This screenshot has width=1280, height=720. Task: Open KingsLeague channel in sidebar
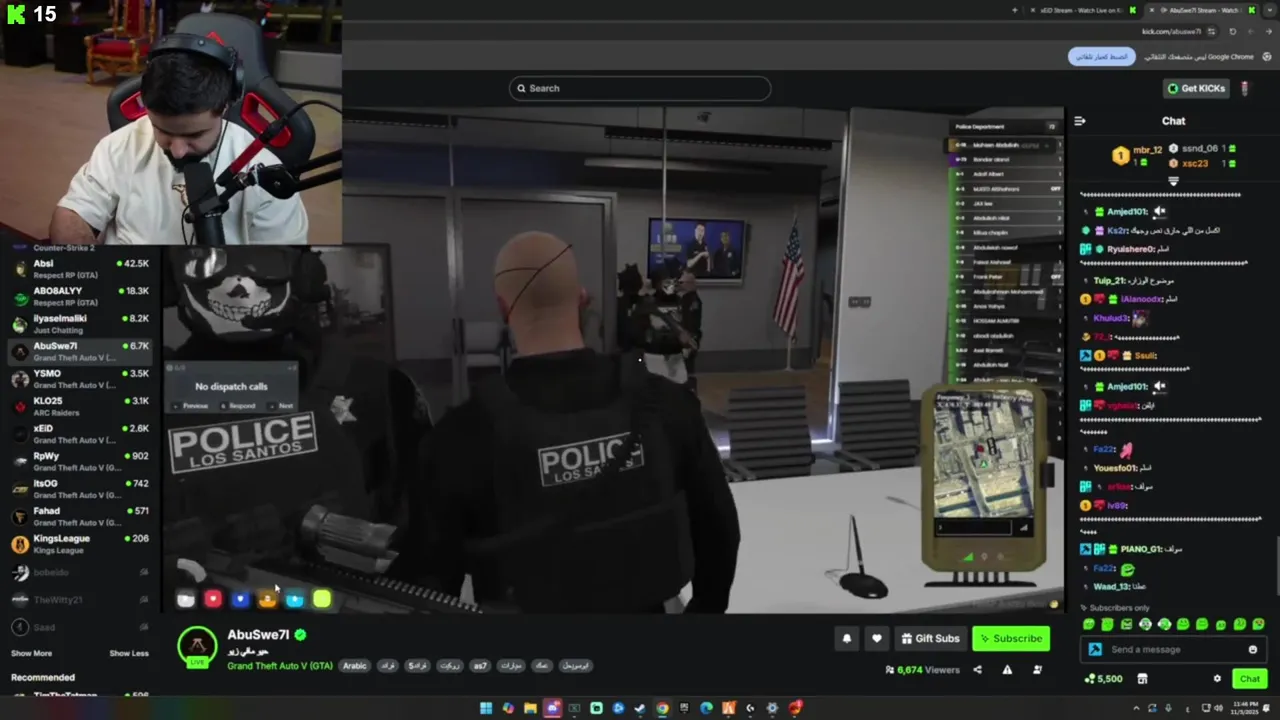click(80, 544)
